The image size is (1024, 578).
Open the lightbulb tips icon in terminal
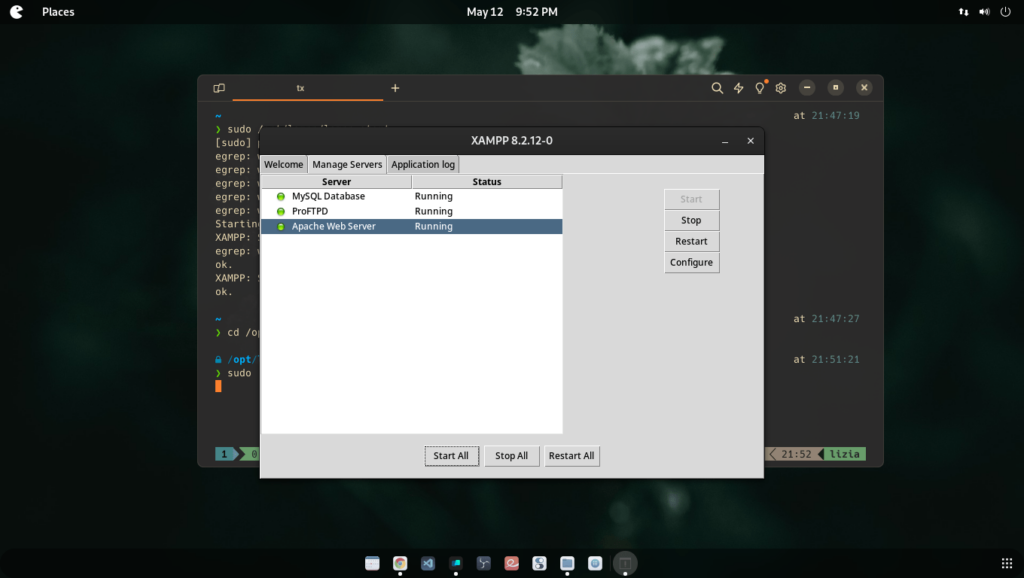coord(760,88)
